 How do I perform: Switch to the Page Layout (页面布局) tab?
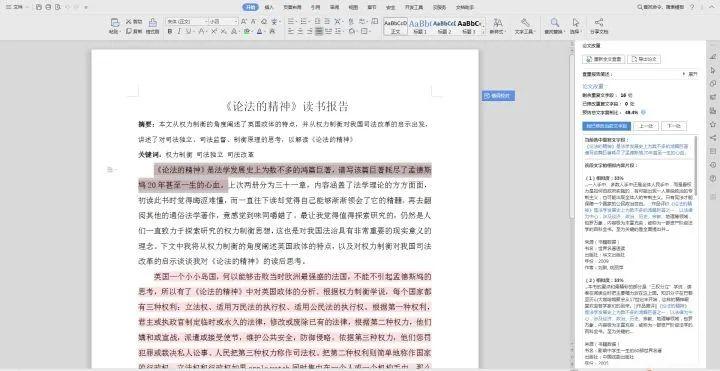coord(292,7)
